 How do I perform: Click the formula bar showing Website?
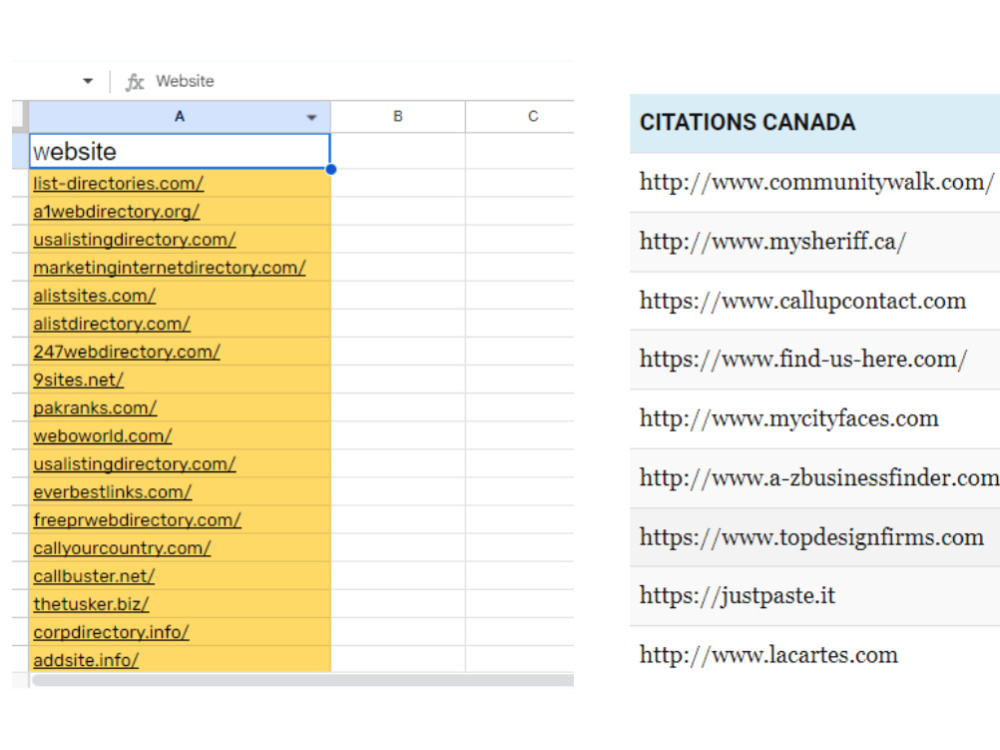[185, 81]
